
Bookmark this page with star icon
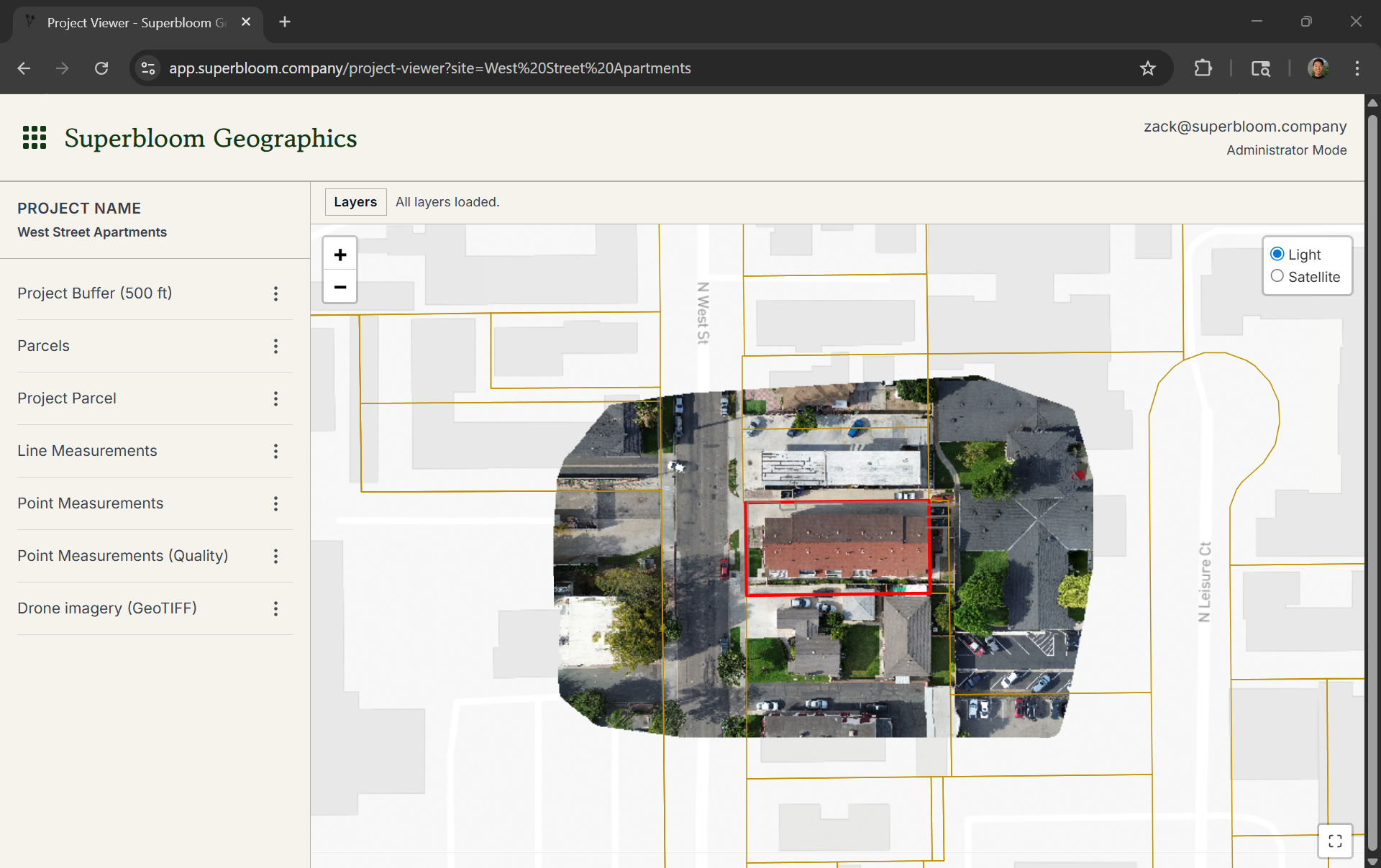(x=1148, y=68)
